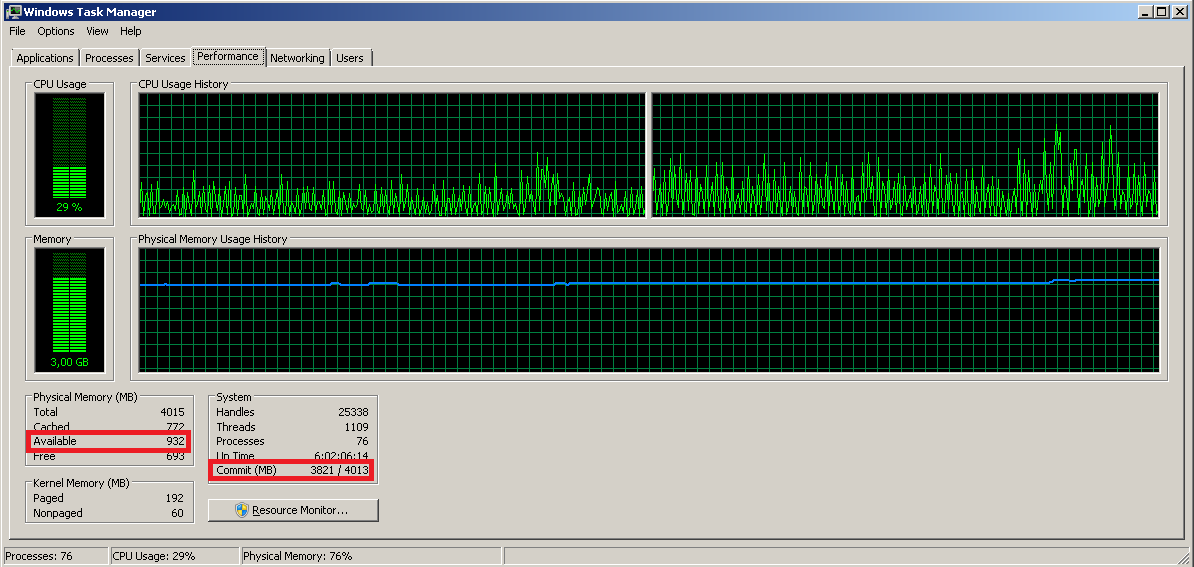Click the Total physical memory value 4015
Image resolution: width=1194 pixels, height=567 pixels.
click(172, 412)
